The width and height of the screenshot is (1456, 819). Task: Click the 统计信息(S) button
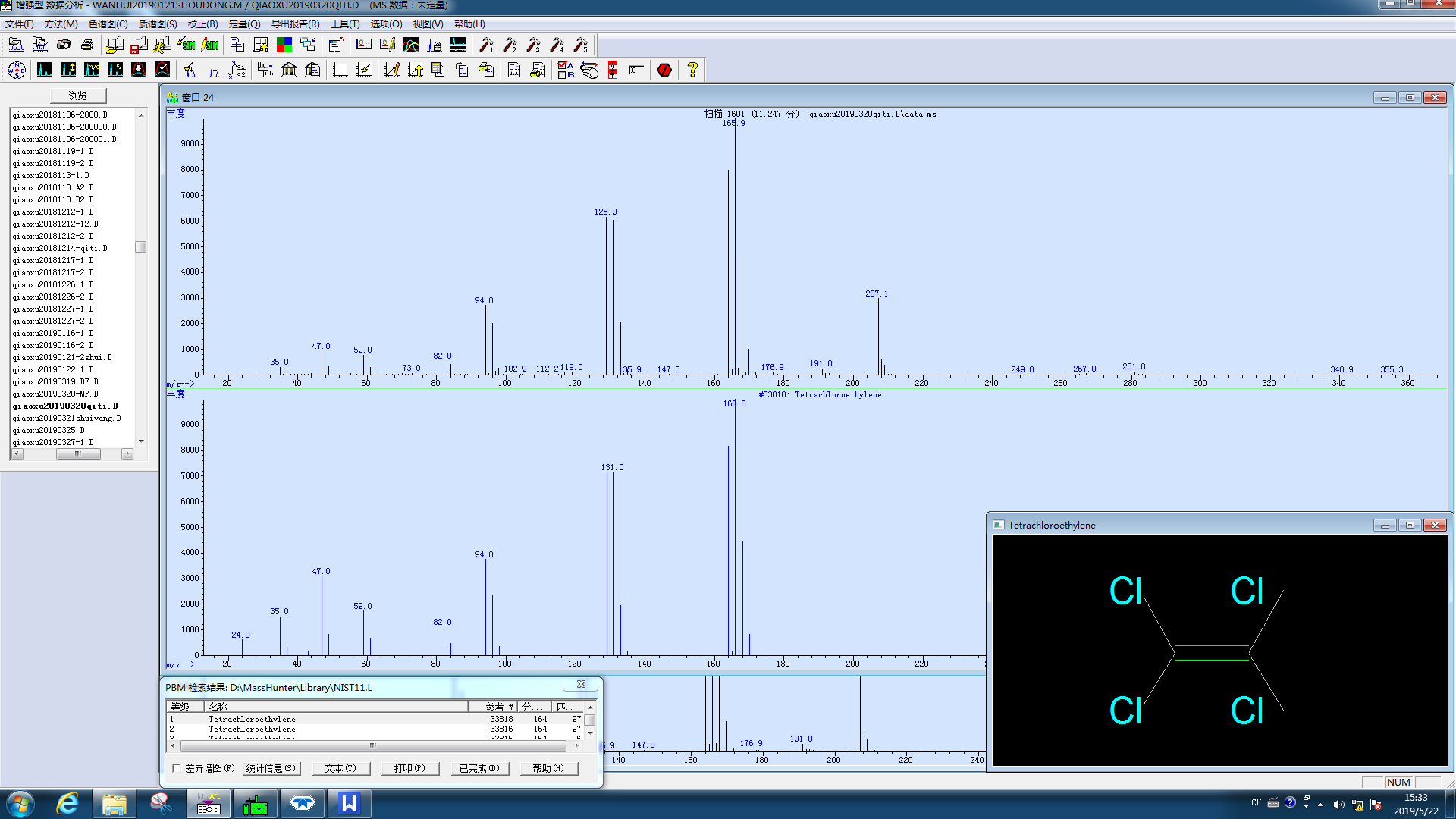click(271, 768)
